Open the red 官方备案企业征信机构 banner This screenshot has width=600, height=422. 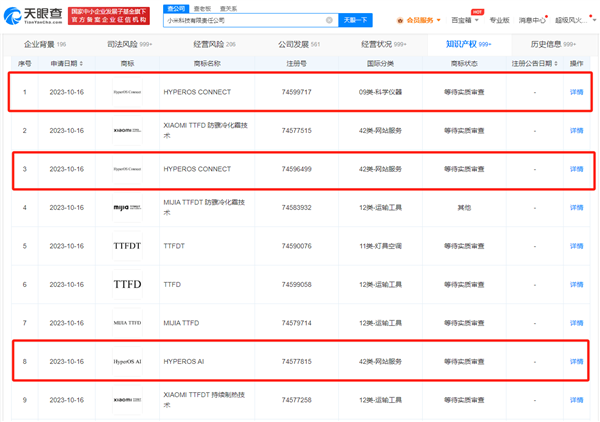pos(109,16)
